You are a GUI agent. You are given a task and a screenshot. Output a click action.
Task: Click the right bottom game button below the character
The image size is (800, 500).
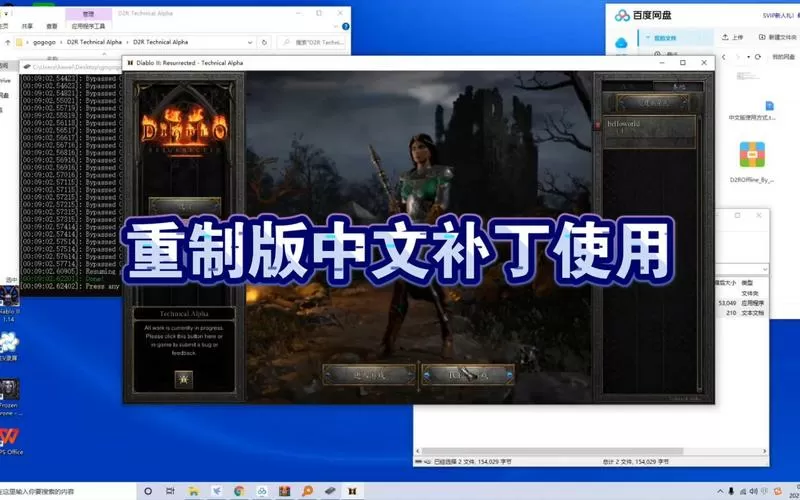click(x=468, y=375)
